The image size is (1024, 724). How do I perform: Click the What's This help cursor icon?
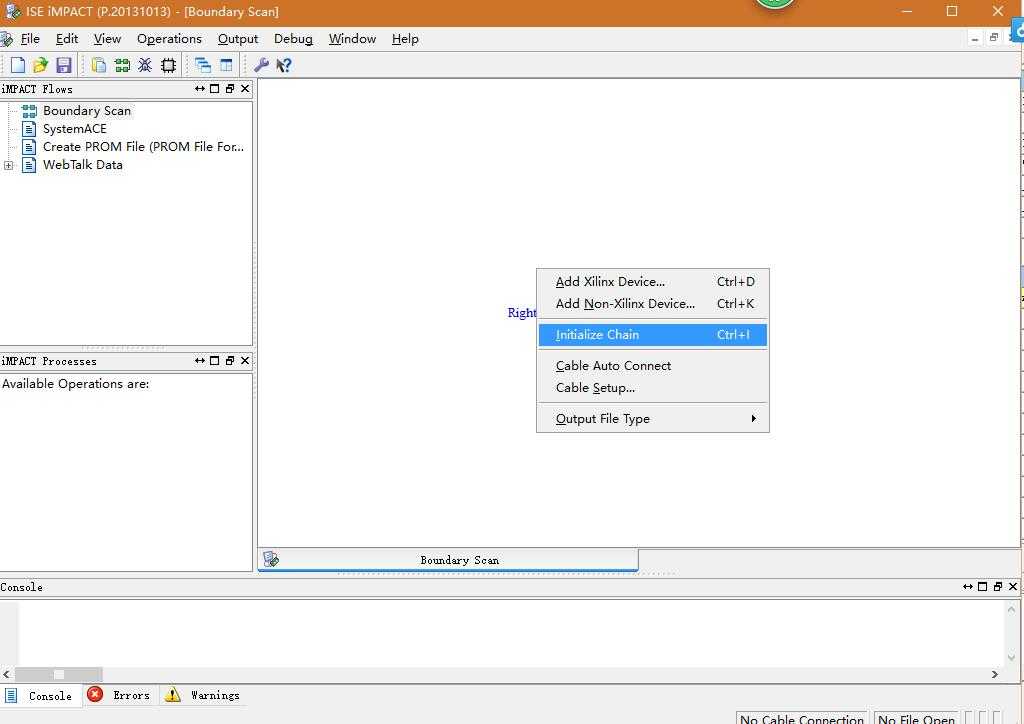[x=284, y=65]
